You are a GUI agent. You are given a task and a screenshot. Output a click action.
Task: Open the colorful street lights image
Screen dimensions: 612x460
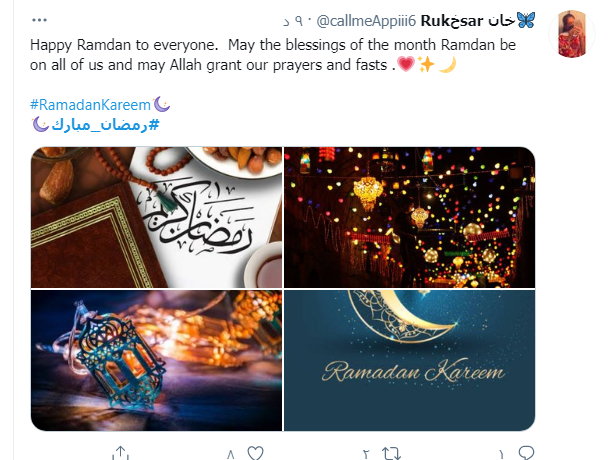409,217
